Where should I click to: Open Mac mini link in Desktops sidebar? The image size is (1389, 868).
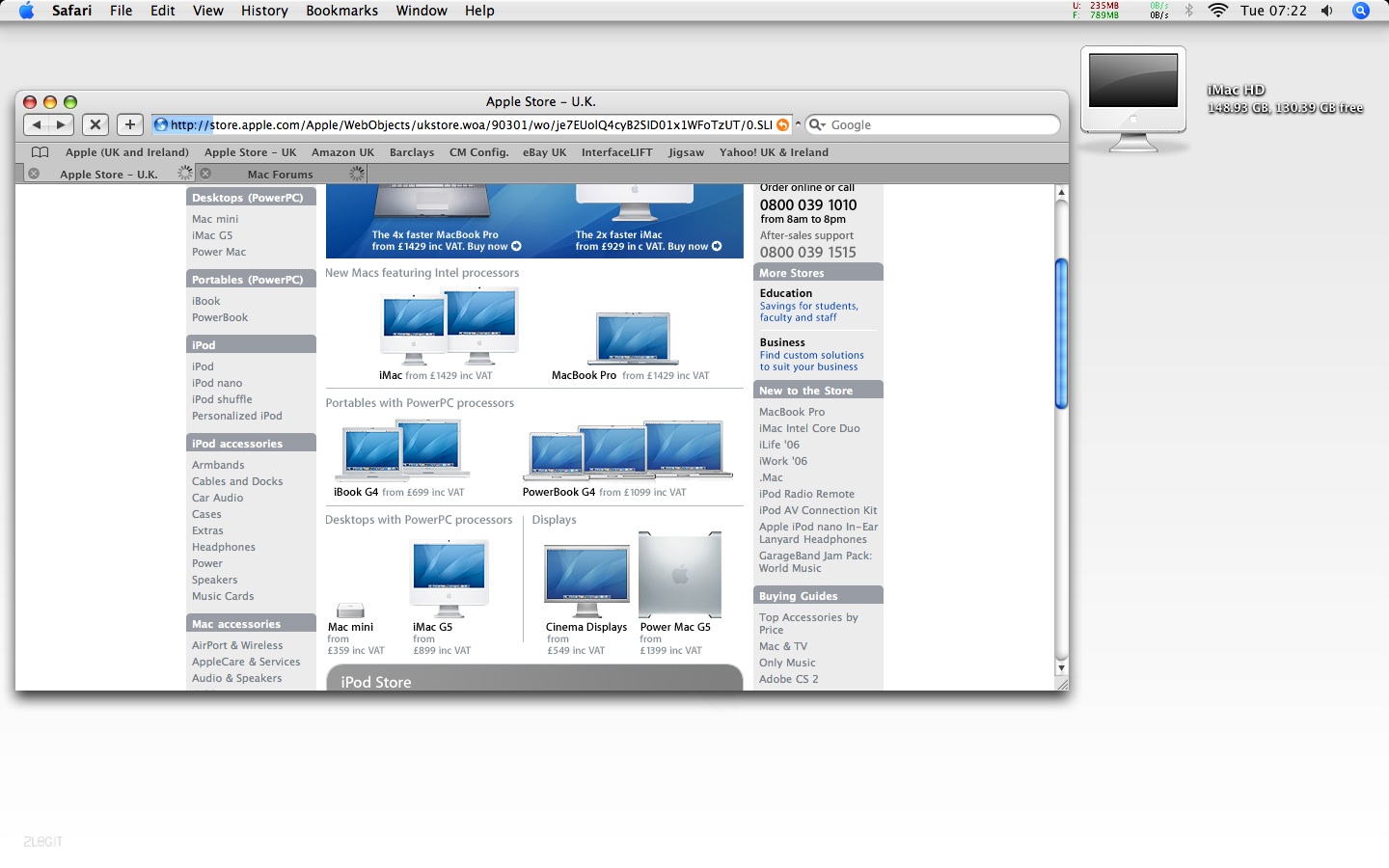click(215, 219)
